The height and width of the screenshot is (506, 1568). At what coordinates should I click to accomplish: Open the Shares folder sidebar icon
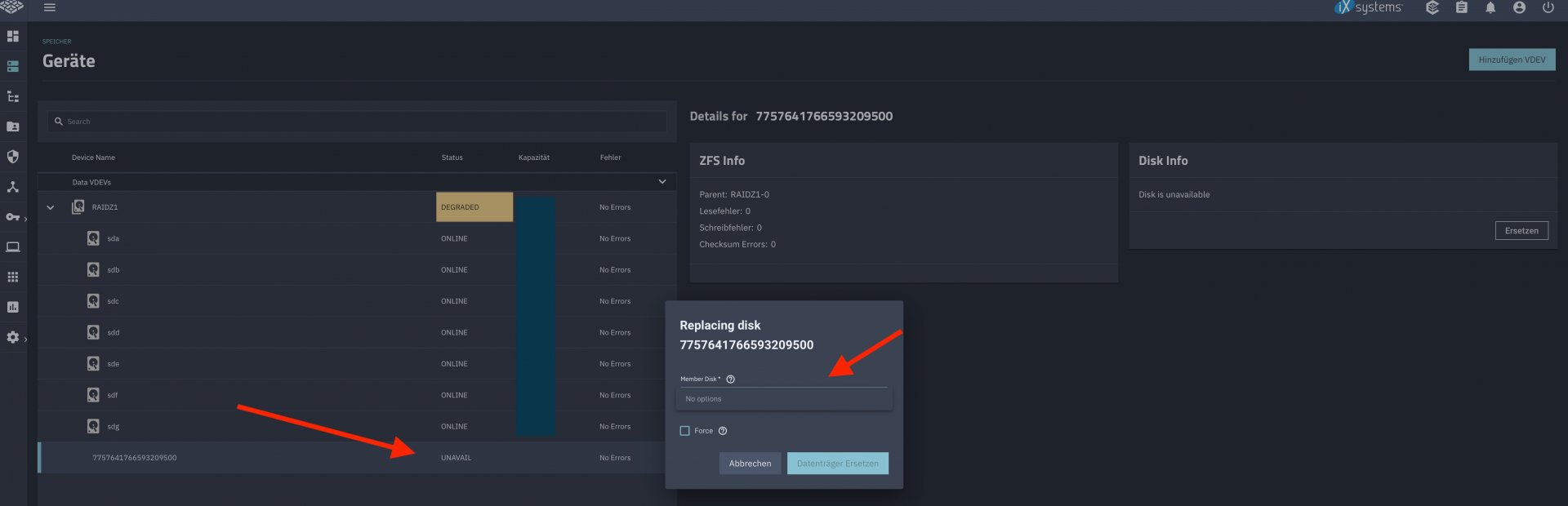[x=13, y=126]
